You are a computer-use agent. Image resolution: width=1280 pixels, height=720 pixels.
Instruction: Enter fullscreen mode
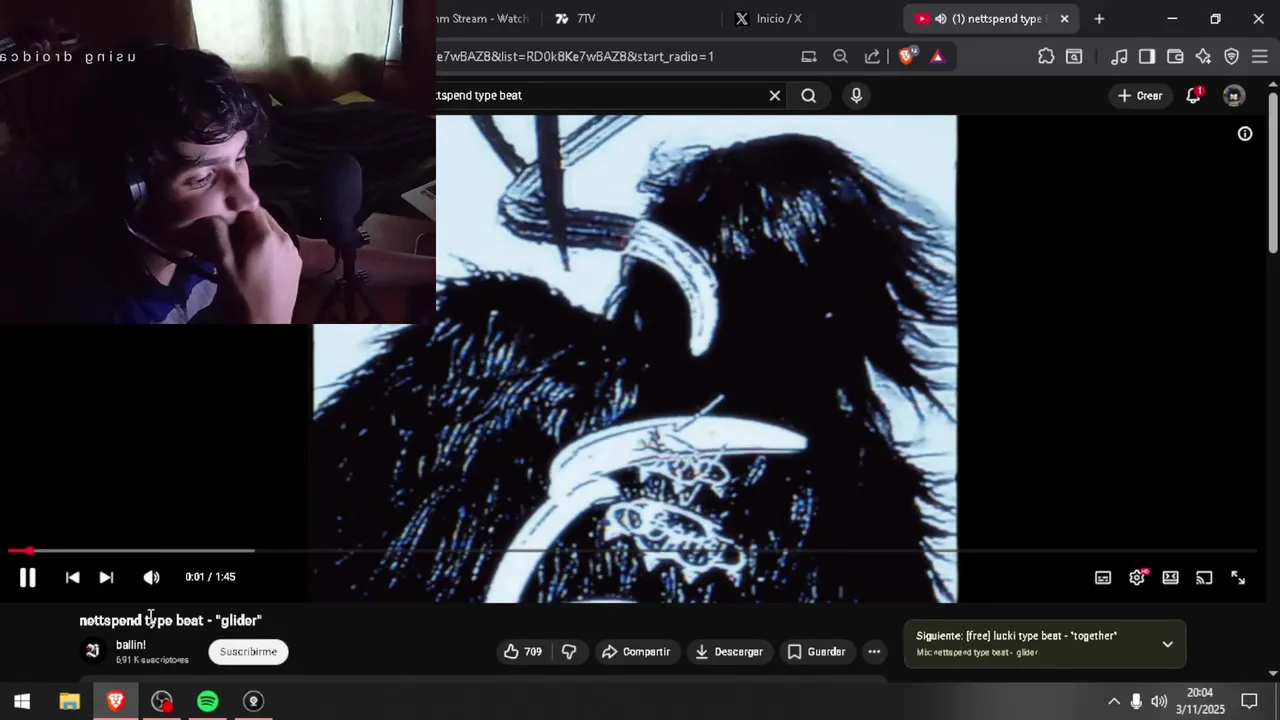1238,577
